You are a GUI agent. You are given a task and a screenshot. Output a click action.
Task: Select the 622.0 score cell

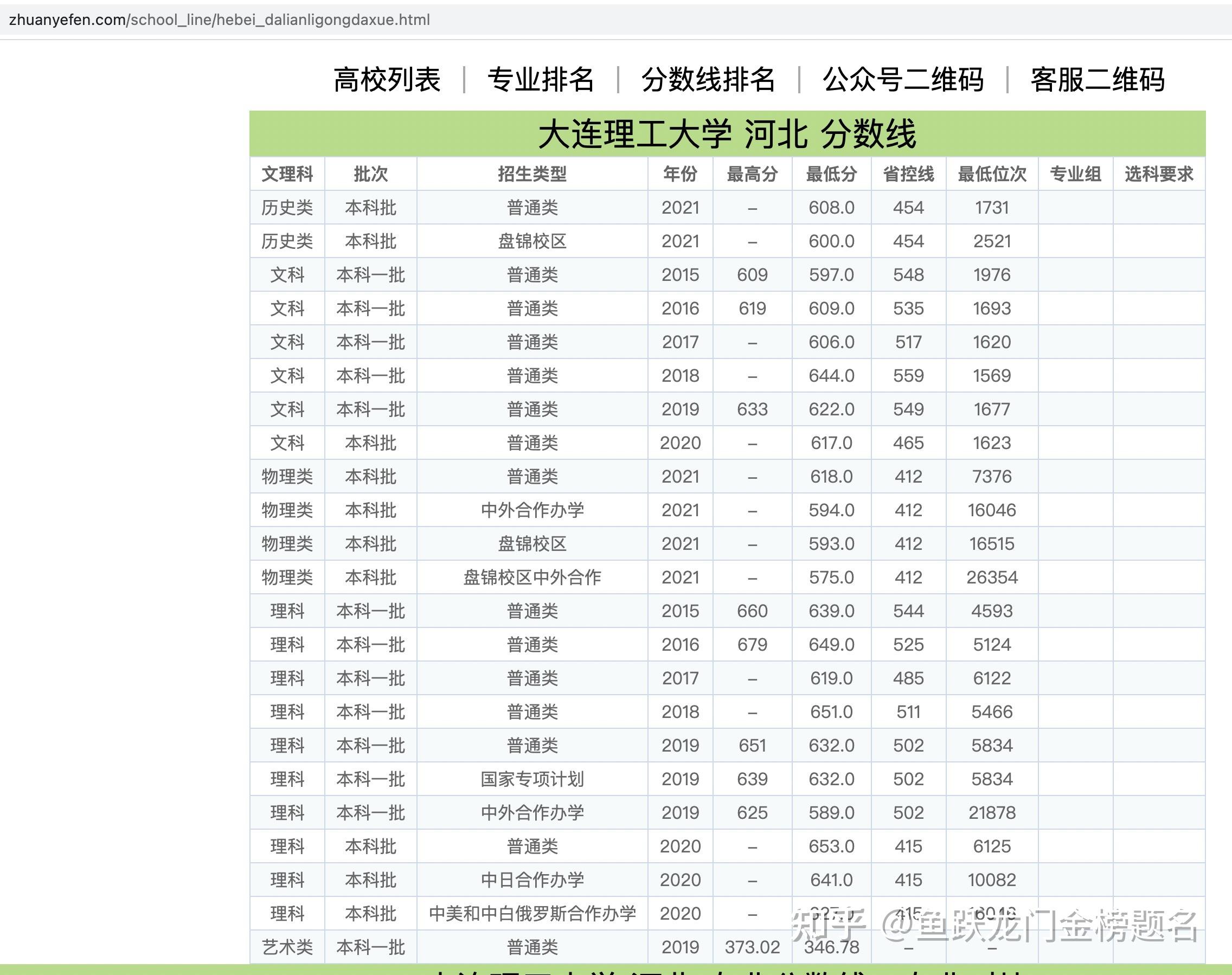pos(831,410)
